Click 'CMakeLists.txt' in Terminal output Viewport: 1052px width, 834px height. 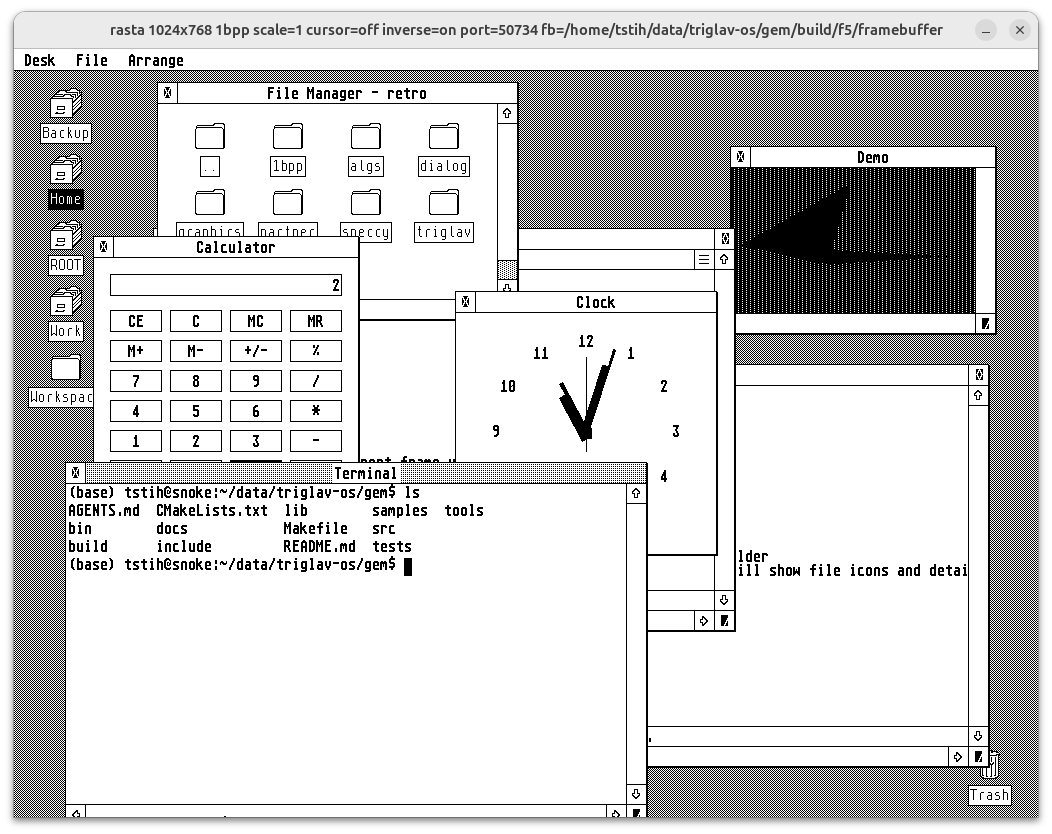(x=212, y=511)
